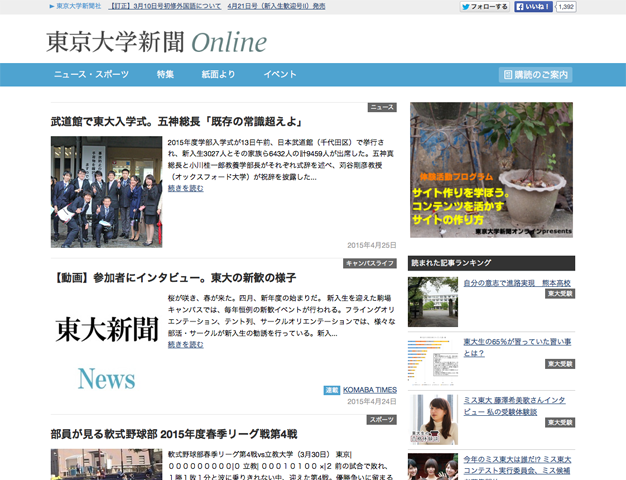This screenshot has width=626, height=480.
Task: Open the 4月21日号 発売 announcement link
Action: pos(276,6)
